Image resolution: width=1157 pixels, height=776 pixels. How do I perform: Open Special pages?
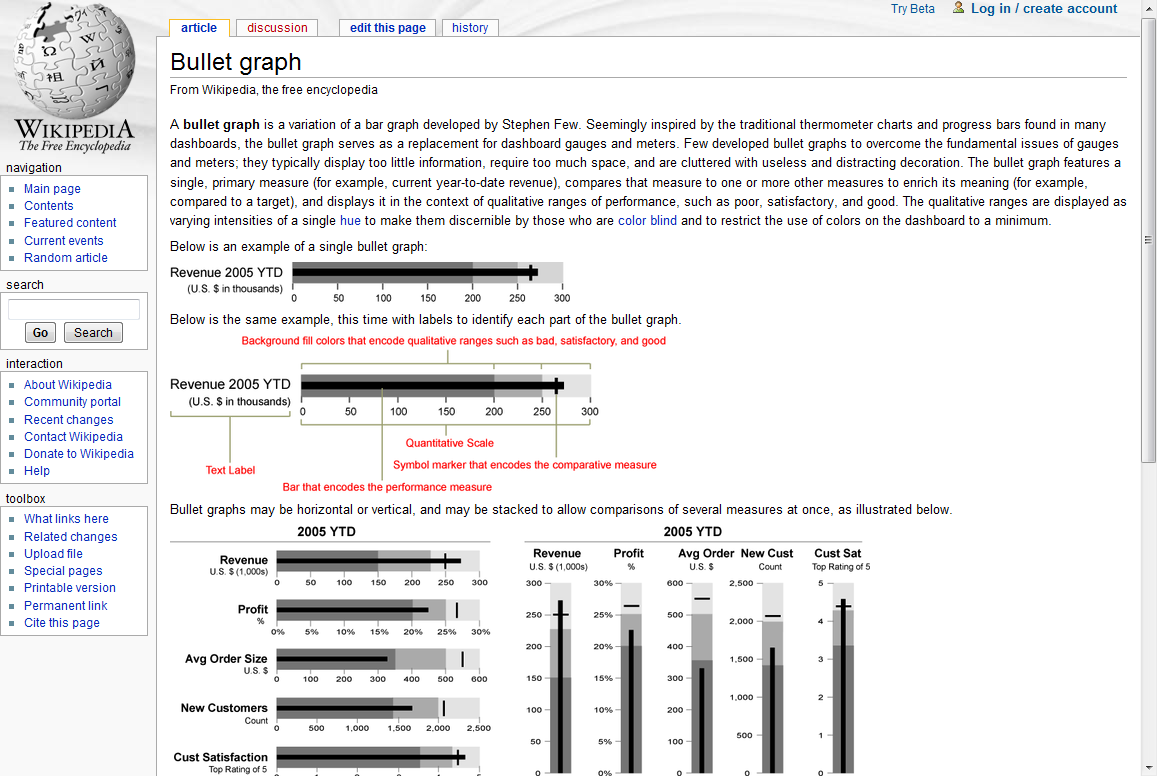coord(63,571)
